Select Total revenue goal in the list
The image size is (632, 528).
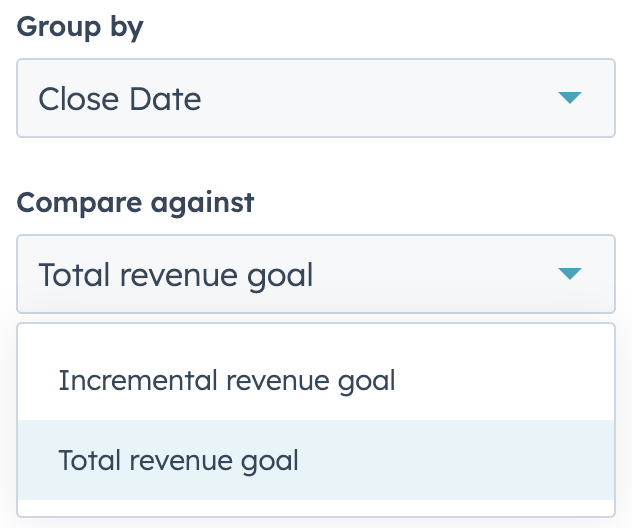179,460
